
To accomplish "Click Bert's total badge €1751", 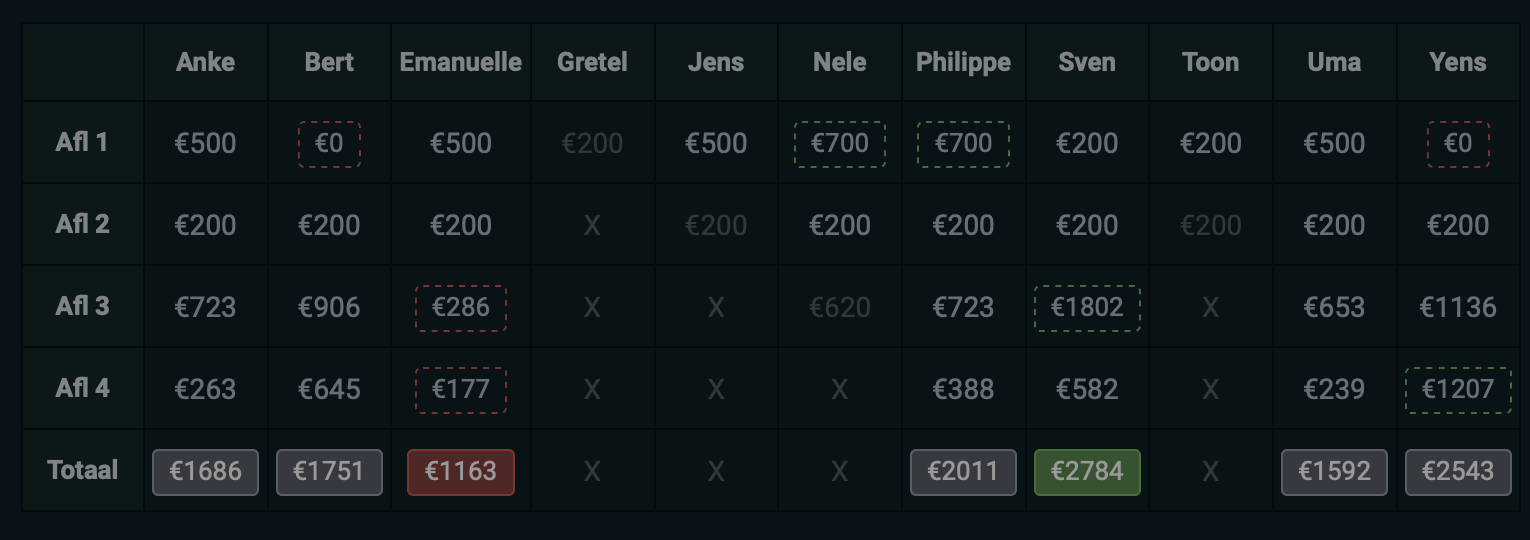I will pos(329,472).
